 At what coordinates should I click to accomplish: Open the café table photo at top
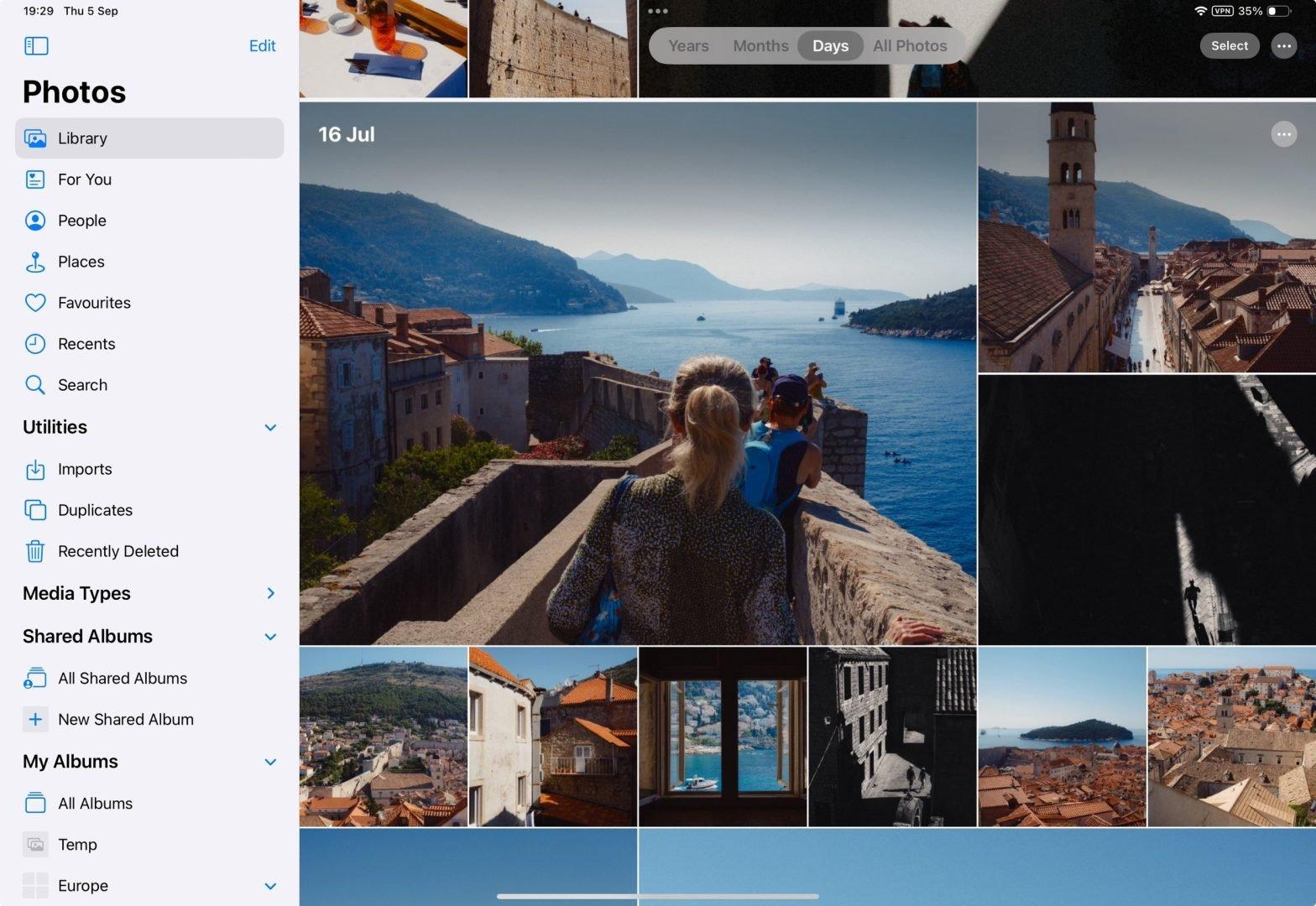pos(384,49)
